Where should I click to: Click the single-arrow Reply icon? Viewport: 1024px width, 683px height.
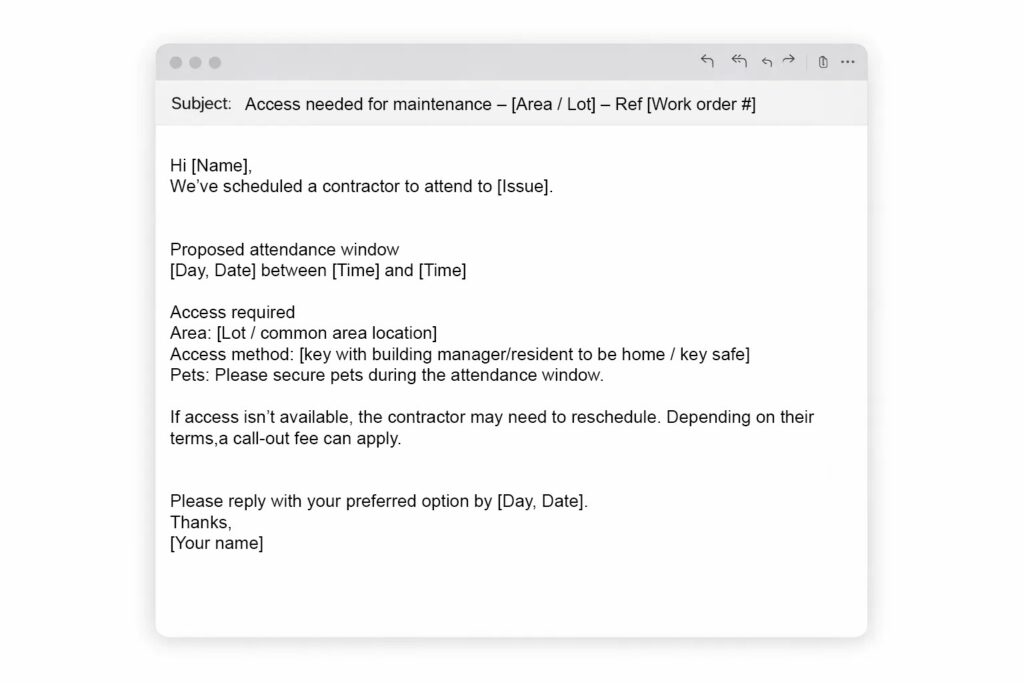coord(707,61)
